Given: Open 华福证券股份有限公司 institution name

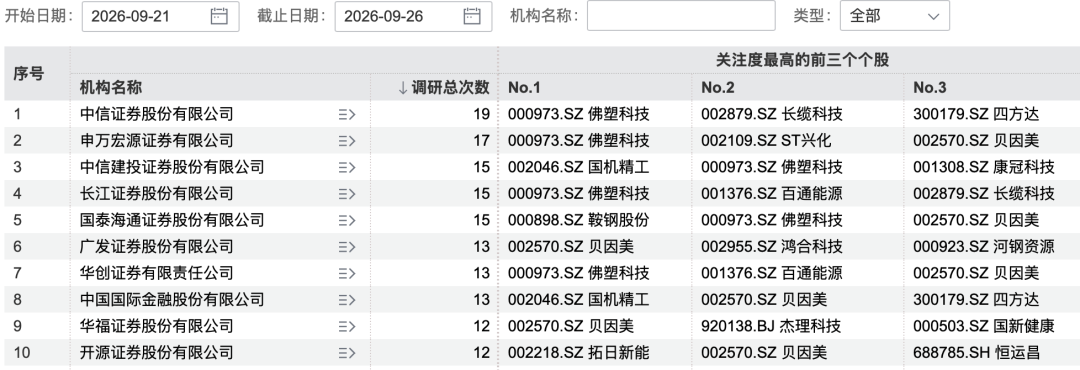Looking at the screenshot, I should pyautogui.click(x=156, y=327).
